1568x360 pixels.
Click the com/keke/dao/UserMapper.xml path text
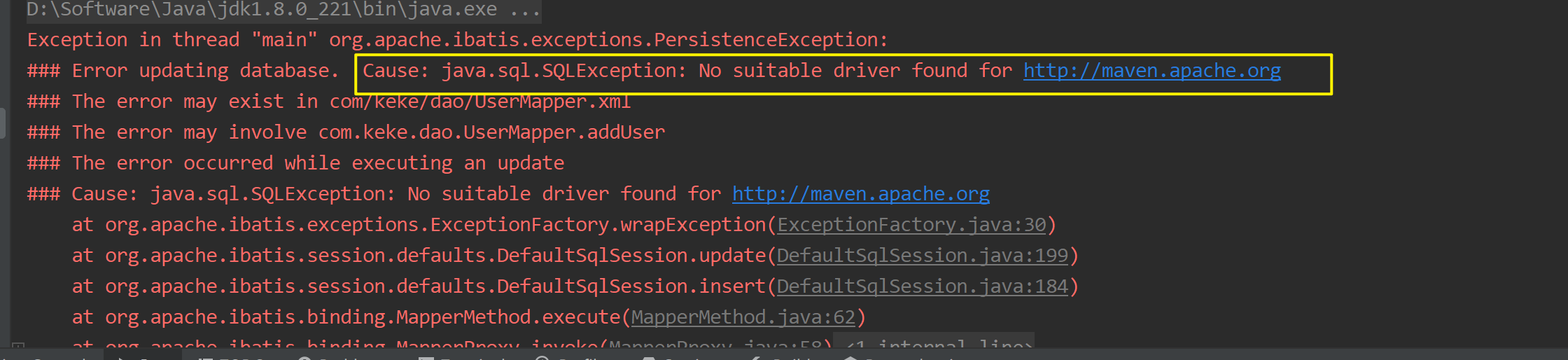tap(480, 102)
